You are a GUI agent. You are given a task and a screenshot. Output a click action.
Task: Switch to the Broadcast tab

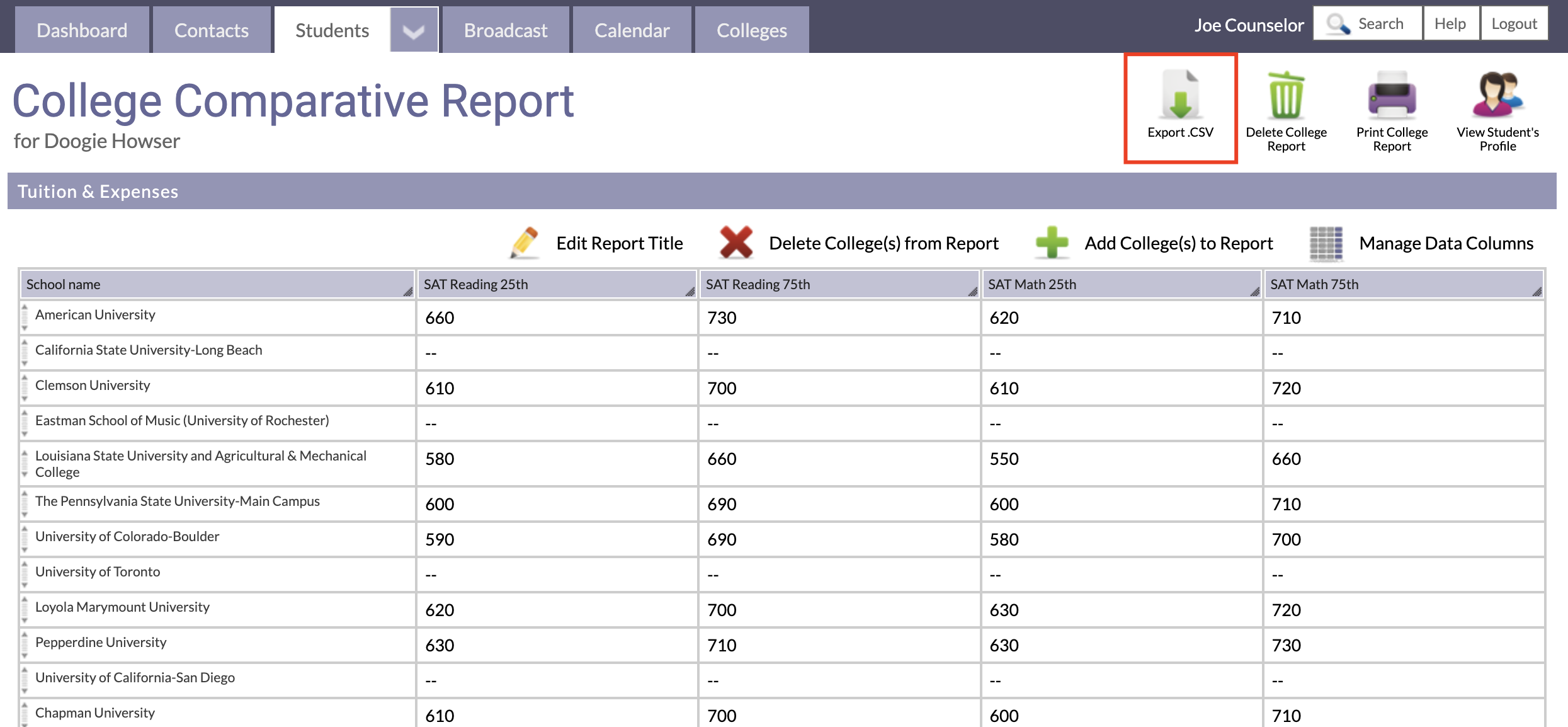tap(506, 30)
